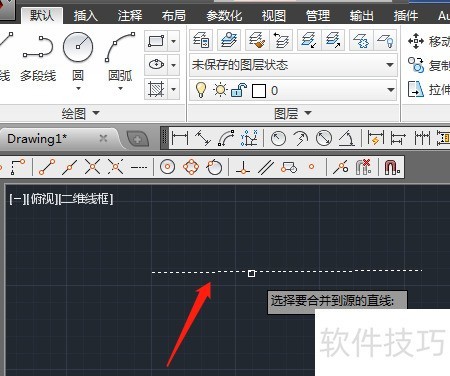This screenshot has height=376, width=450.
Task: Toggle layer 0 freeze sun icon
Action: click(x=220, y=90)
